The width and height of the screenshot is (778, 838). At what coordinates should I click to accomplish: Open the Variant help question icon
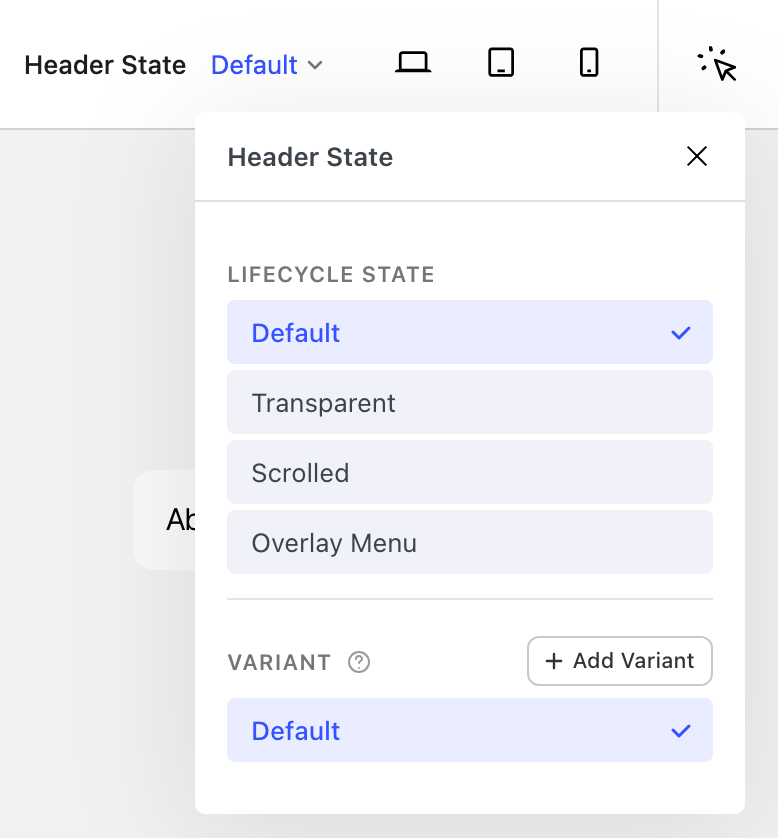359,662
